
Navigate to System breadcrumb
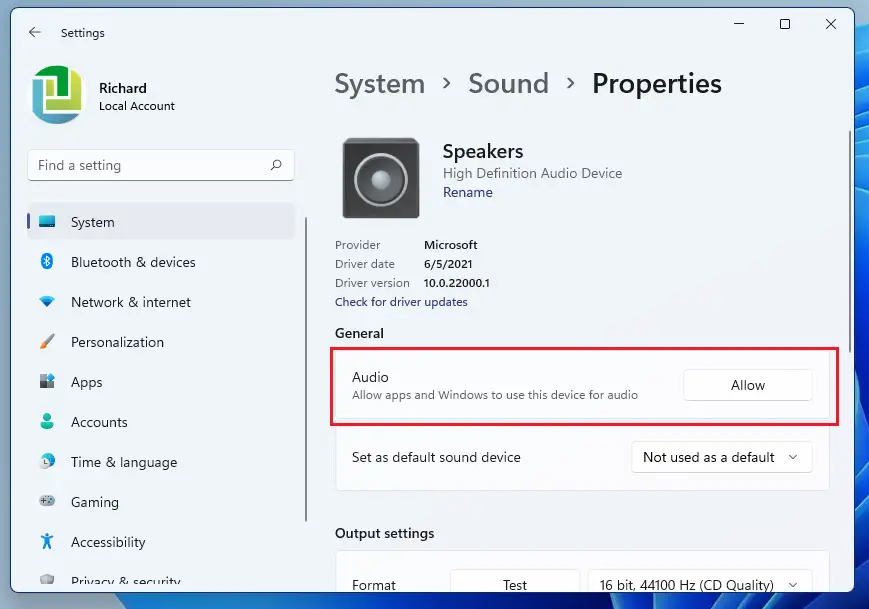[380, 84]
